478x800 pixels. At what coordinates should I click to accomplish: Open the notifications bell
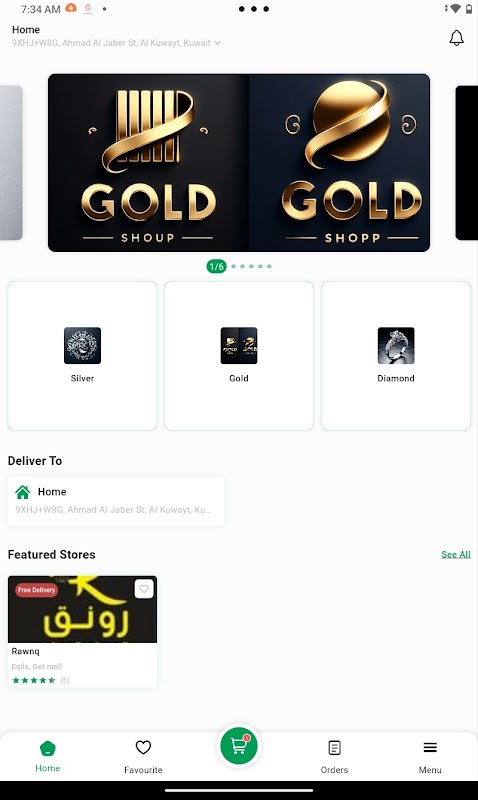tap(456, 38)
